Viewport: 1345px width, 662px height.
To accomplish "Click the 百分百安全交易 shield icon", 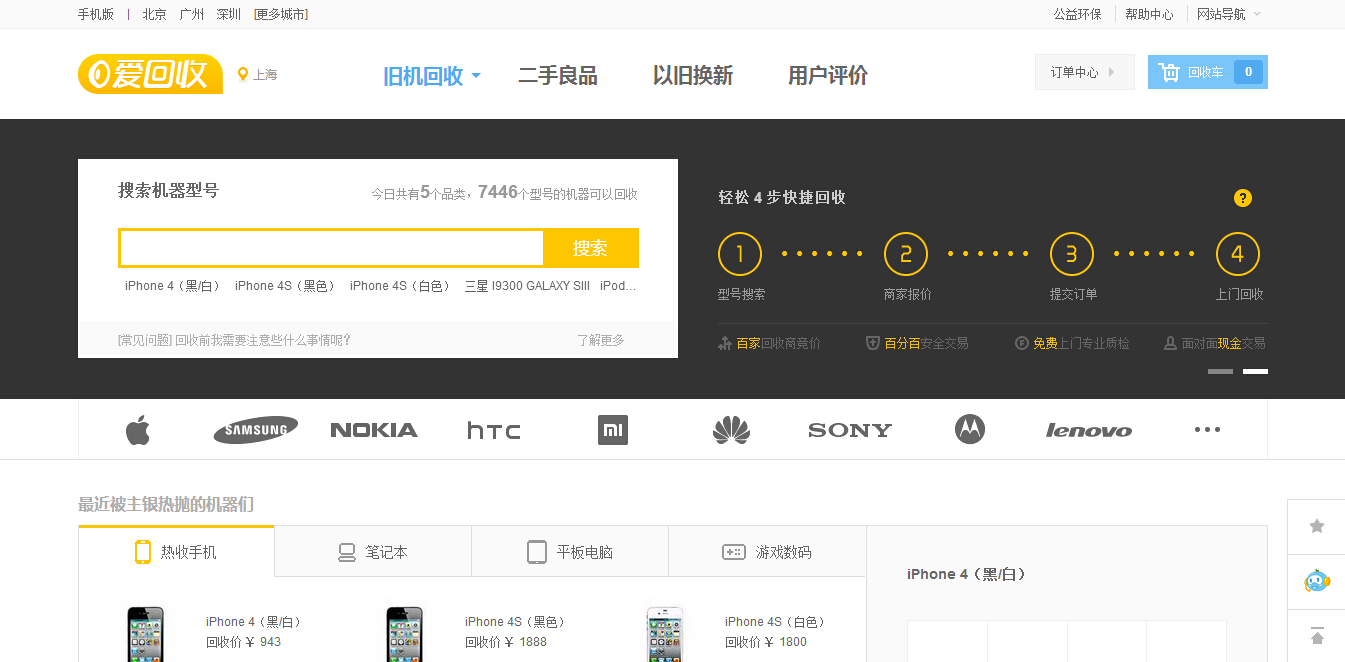I will tap(873, 343).
